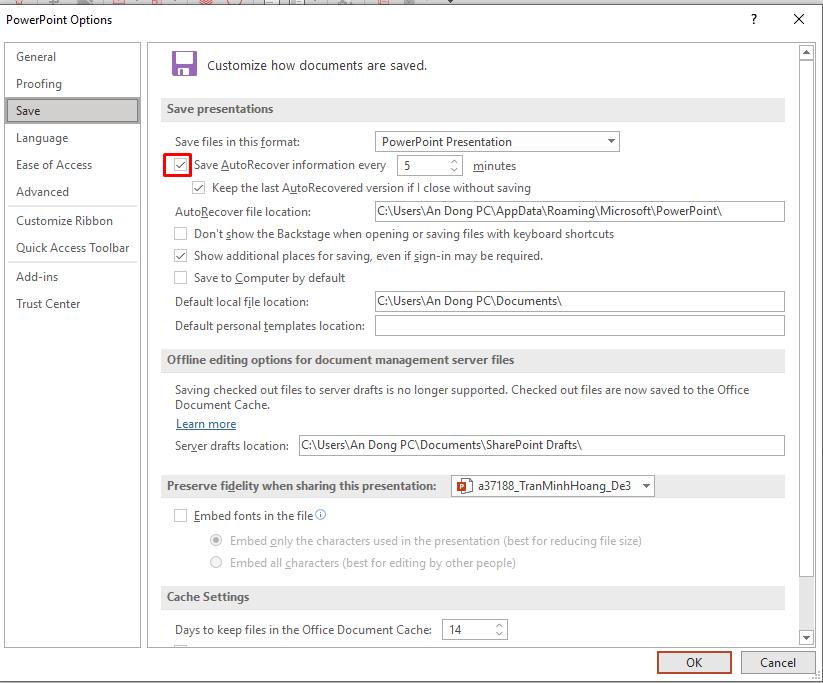Check Embed fonts in the file
823x683 pixels.
181,516
